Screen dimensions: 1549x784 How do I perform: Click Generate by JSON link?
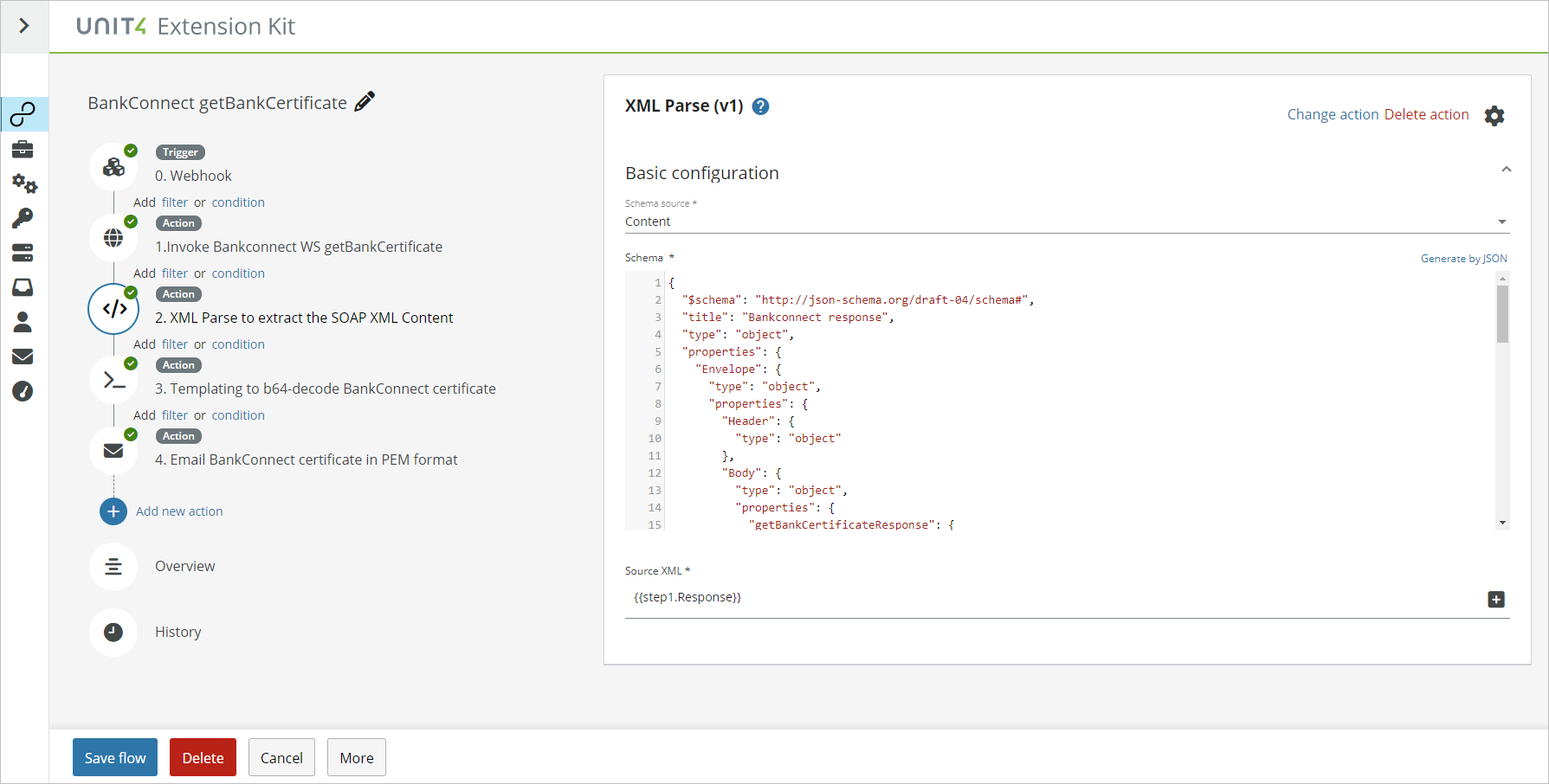1463,258
